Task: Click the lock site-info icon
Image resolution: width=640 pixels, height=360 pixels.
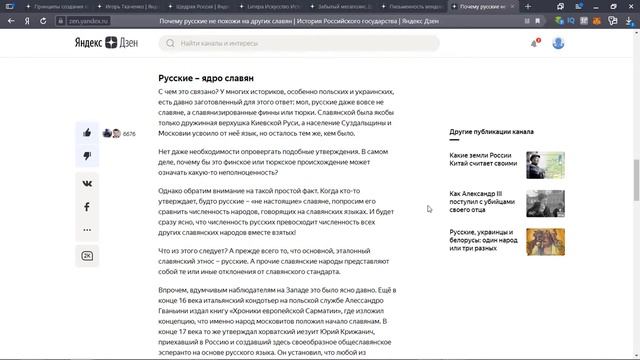Action: coord(60,21)
